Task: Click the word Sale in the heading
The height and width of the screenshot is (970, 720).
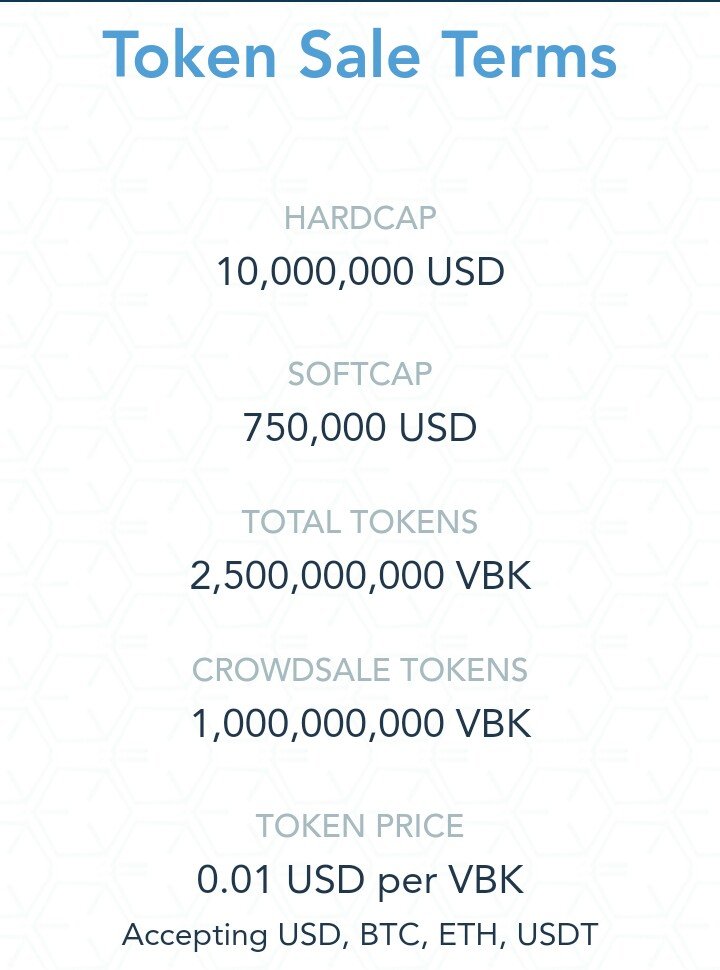Action: [x=359, y=55]
